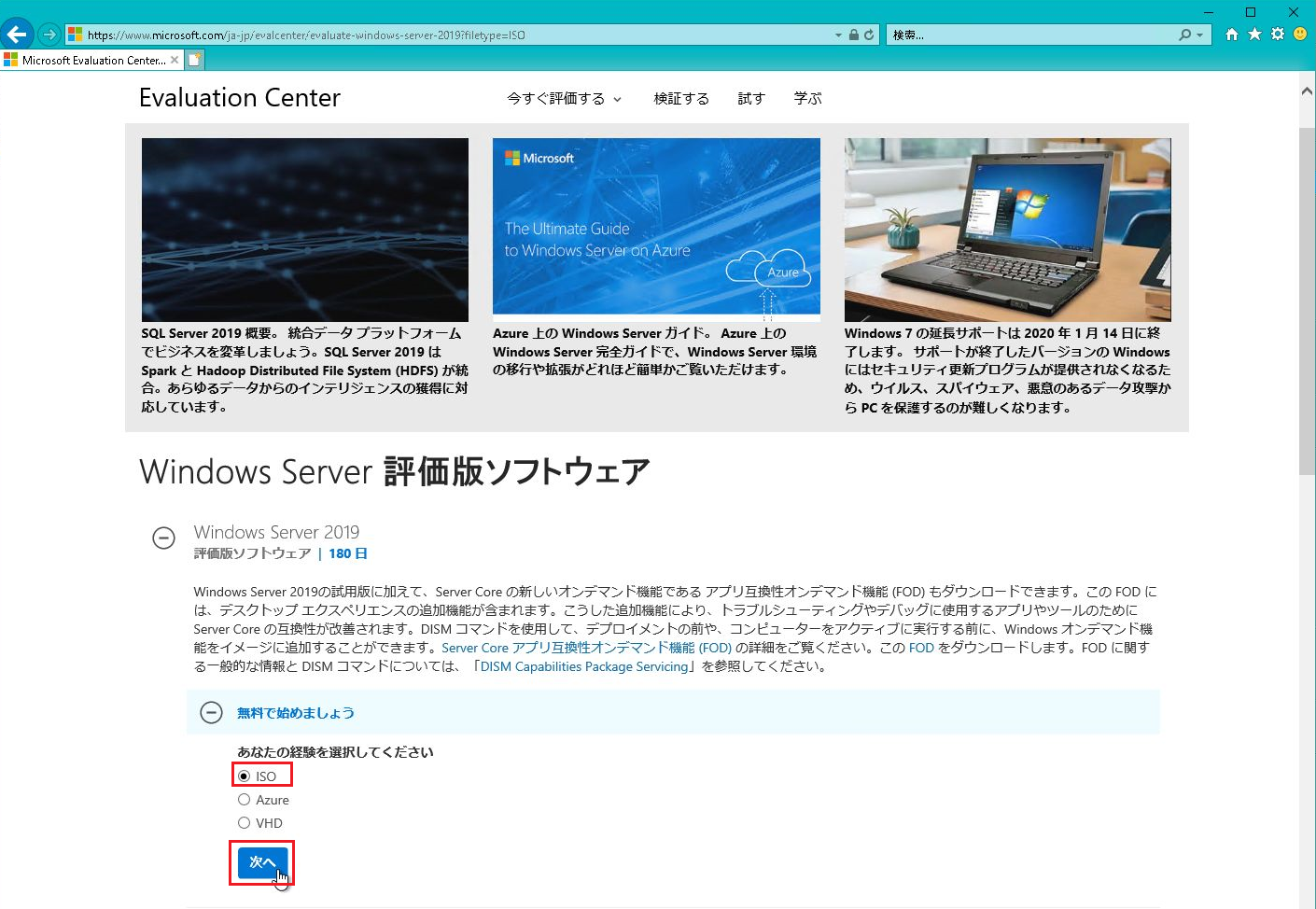
Task: Click the forward navigation arrow
Action: [x=49, y=35]
